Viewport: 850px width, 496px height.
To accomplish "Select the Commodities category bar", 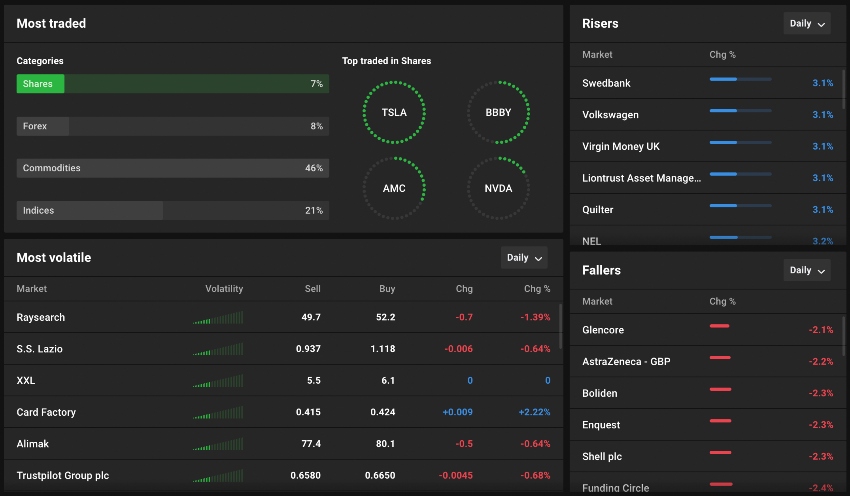I will tap(172, 168).
